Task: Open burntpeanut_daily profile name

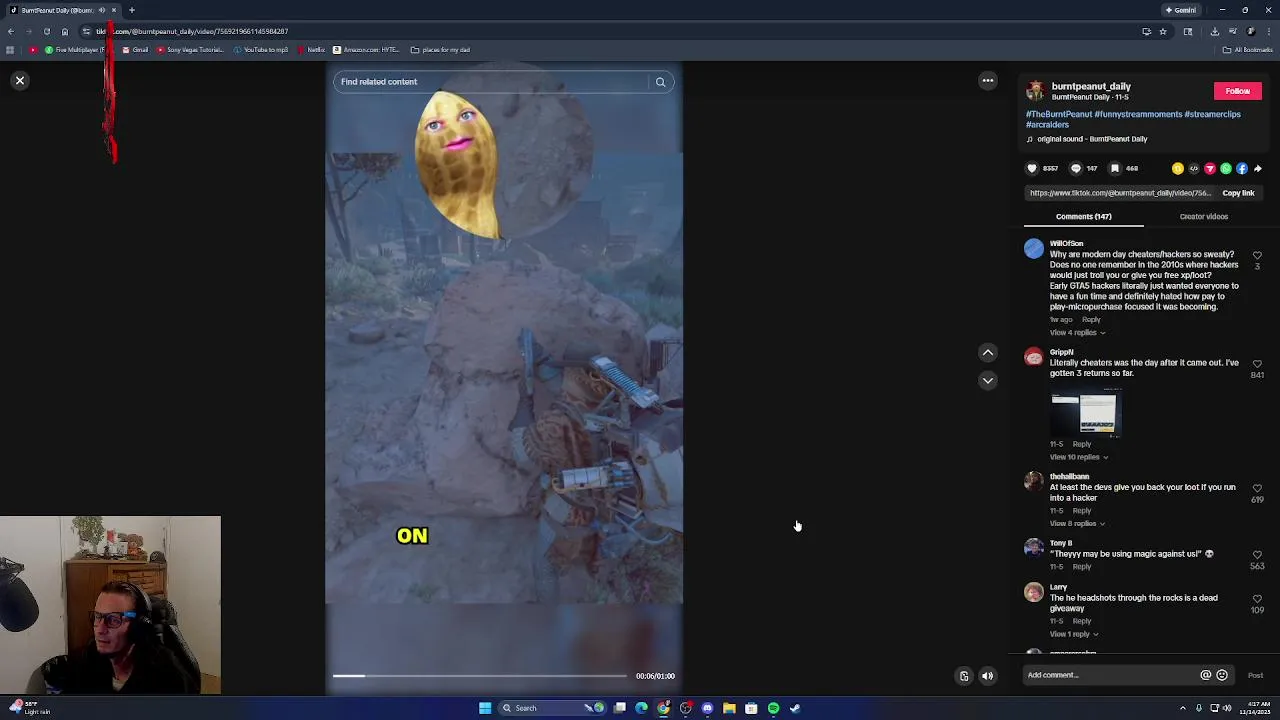Action: pos(1091,87)
